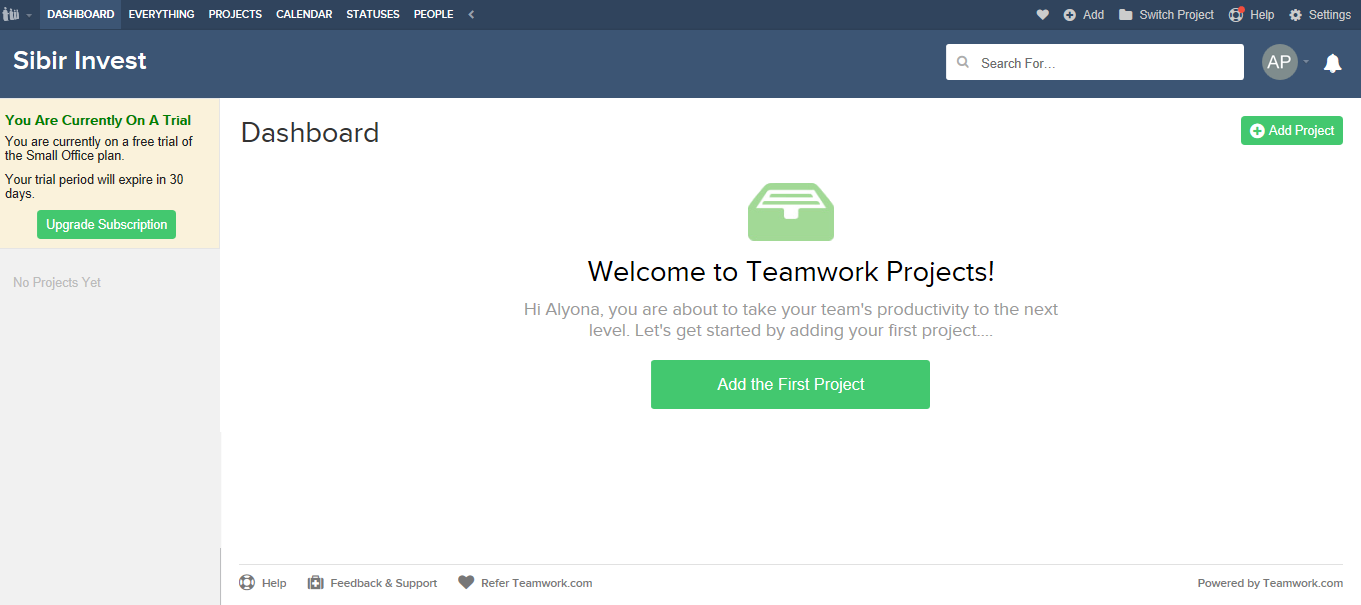This screenshot has width=1361, height=605.
Task: Click the green Add Project button
Action: click(1292, 131)
